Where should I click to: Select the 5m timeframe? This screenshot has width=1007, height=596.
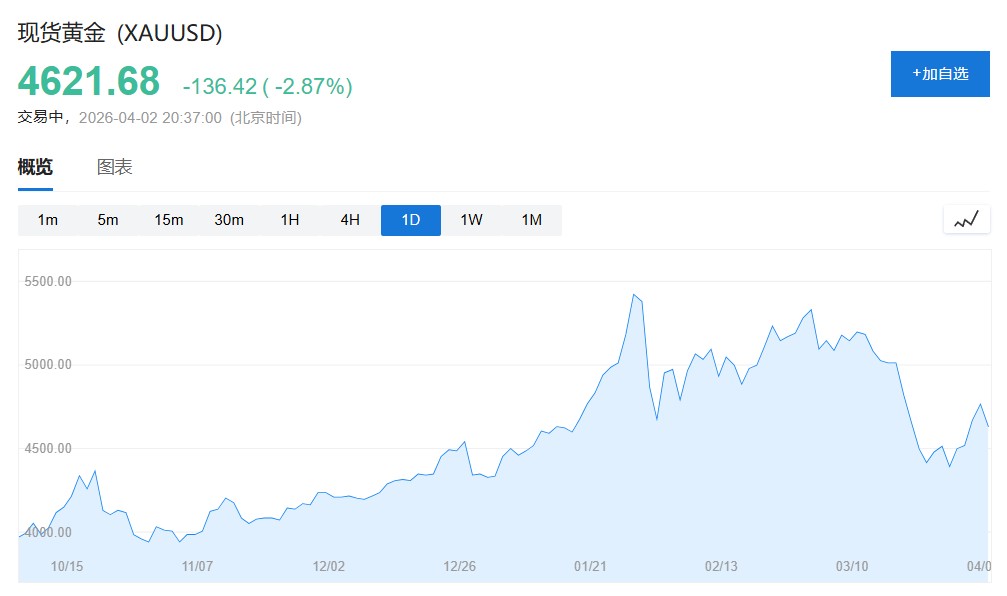(x=108, y=220)
